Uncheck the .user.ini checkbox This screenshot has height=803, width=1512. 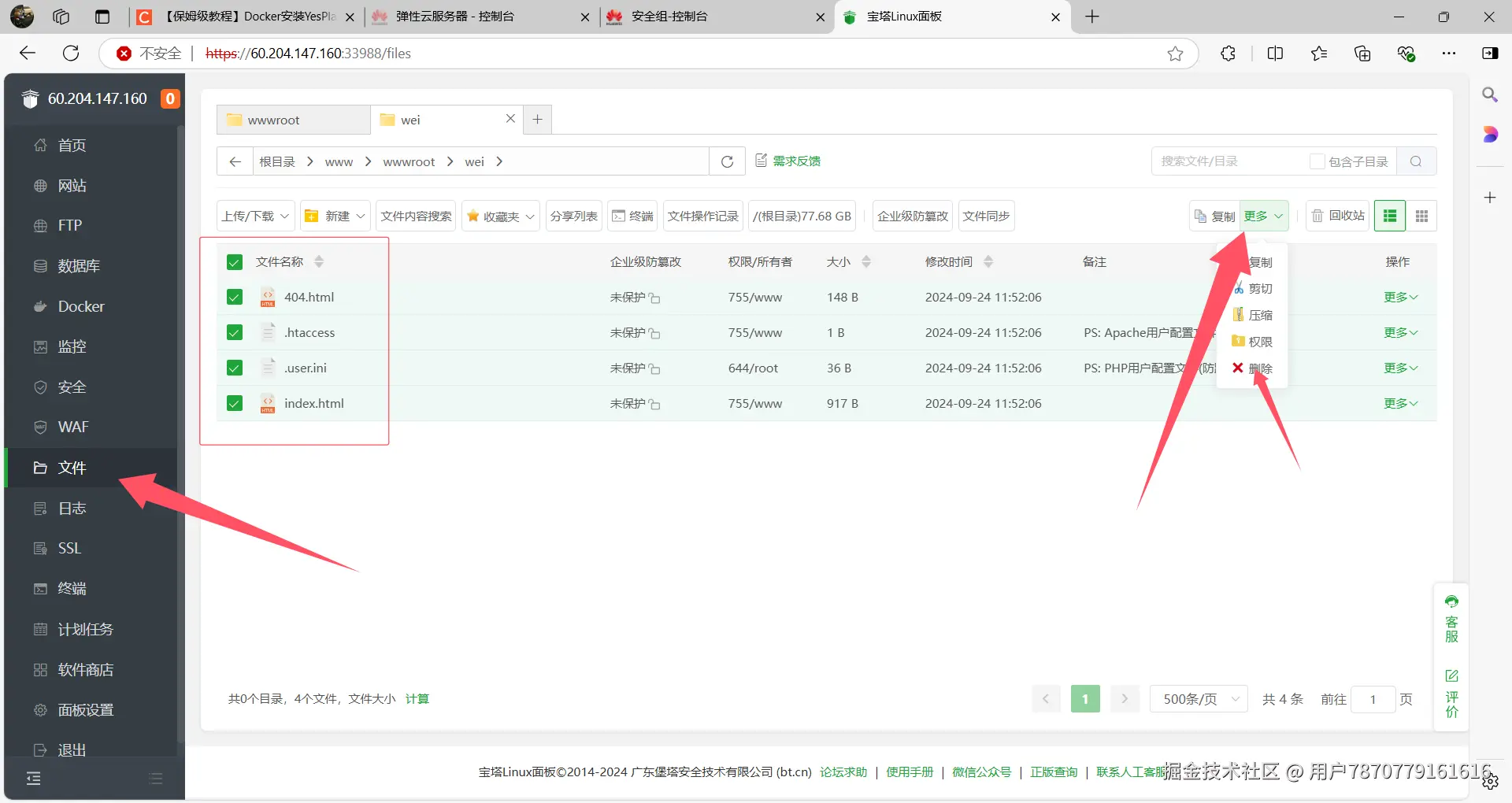[235, 368]
